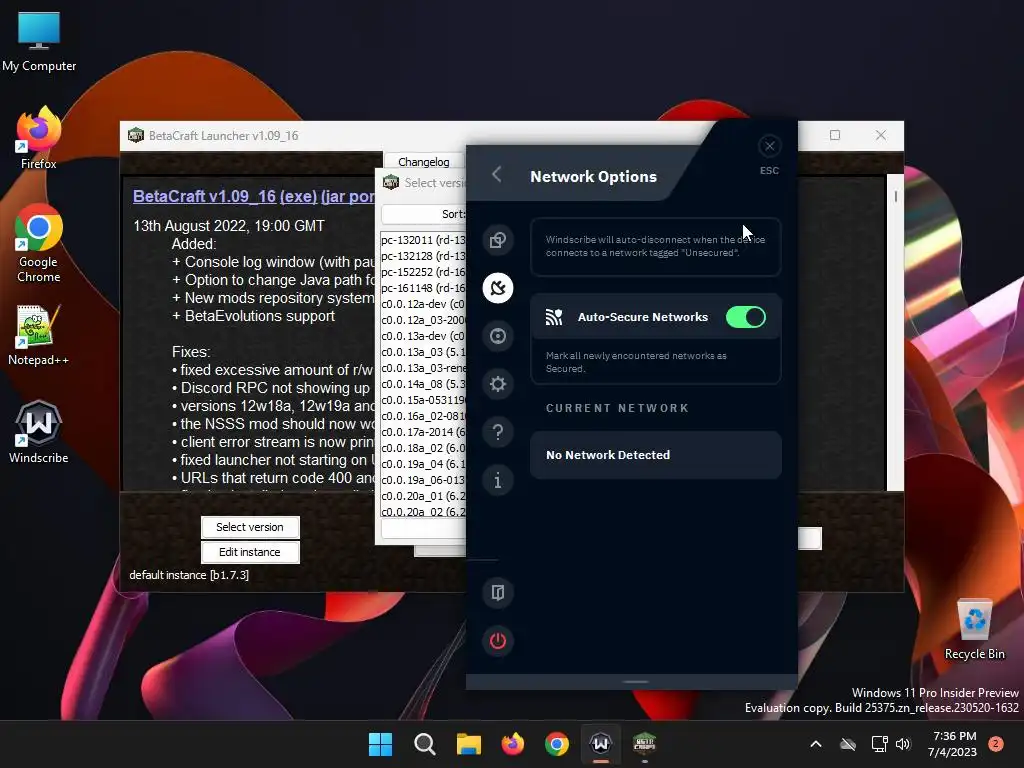1024x768 pixels.
Task: Click the network status tray icon
Action: [879, 744]
